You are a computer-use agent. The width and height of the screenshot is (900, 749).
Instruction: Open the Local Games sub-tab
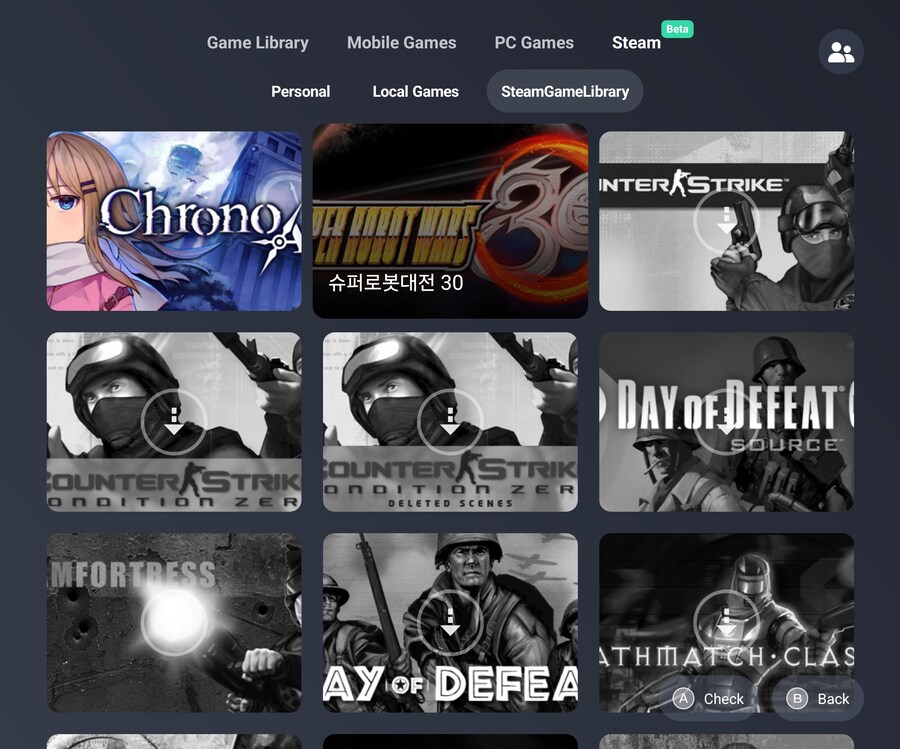click(x=416, y=91)
